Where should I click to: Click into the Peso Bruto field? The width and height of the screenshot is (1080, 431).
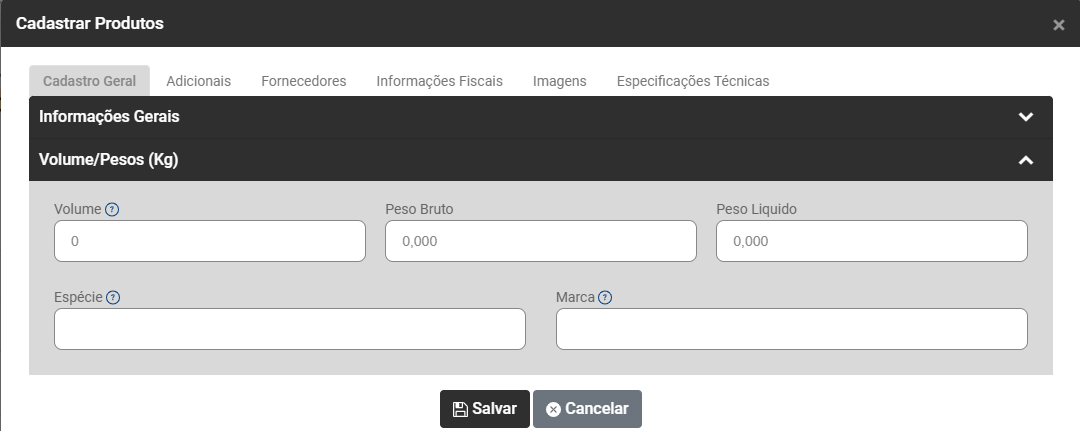(540, 241)
